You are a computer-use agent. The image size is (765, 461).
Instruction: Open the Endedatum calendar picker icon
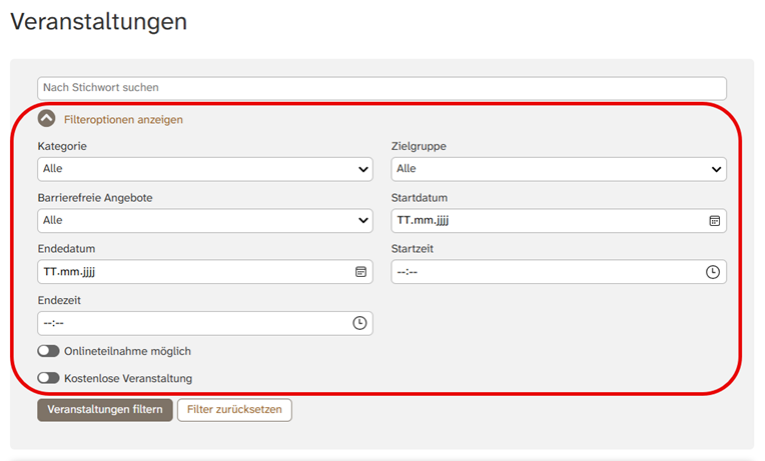pyautogui.click(x=360, y=272)
